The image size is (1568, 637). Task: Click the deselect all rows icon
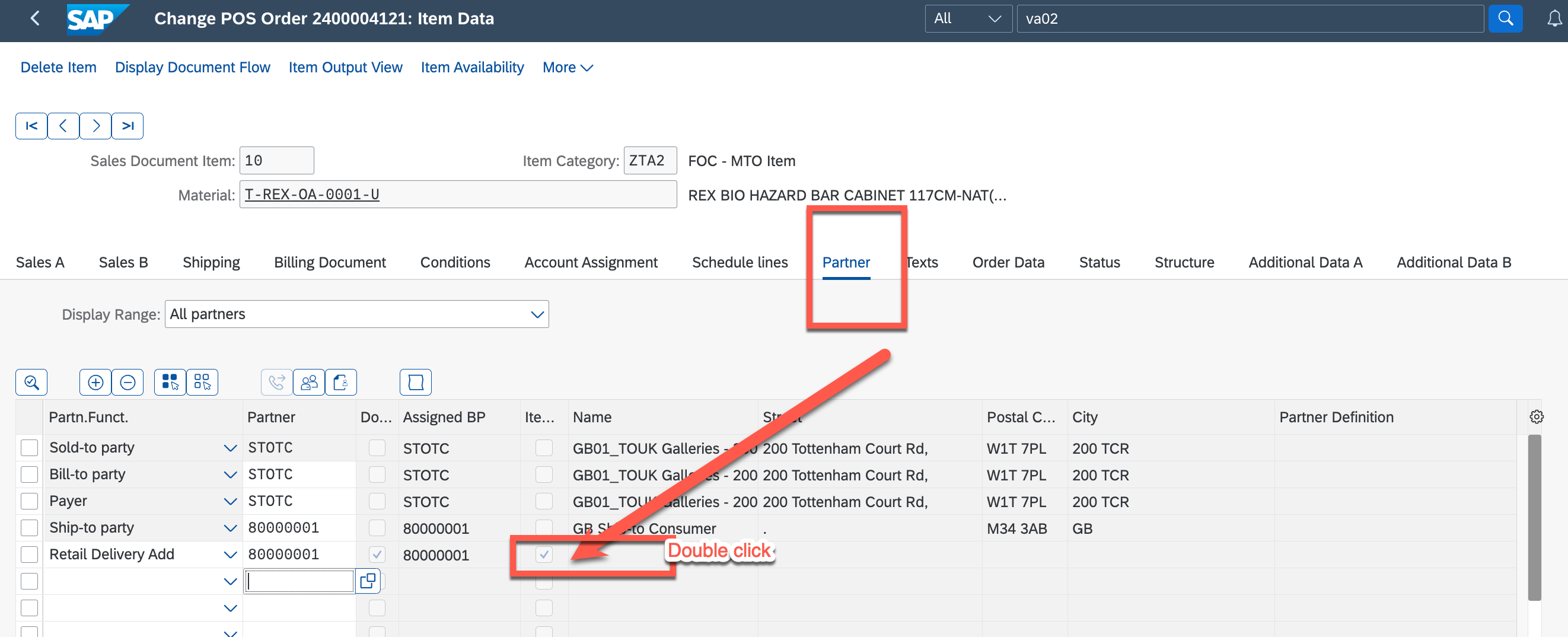pyautogui.click(x=202, y=383)
